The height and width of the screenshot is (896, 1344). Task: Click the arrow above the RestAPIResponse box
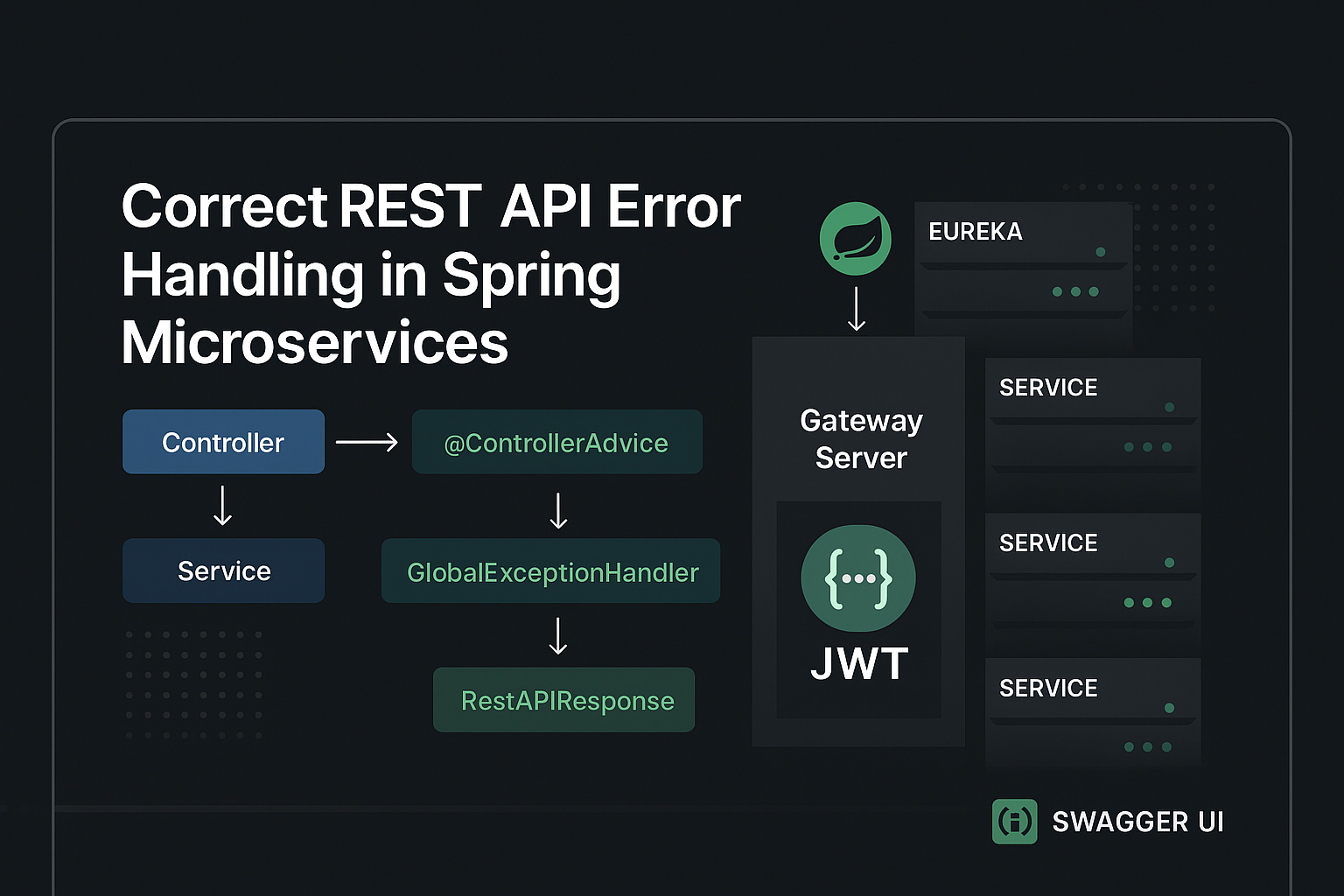pyautogui.click(x=558, y=636)
